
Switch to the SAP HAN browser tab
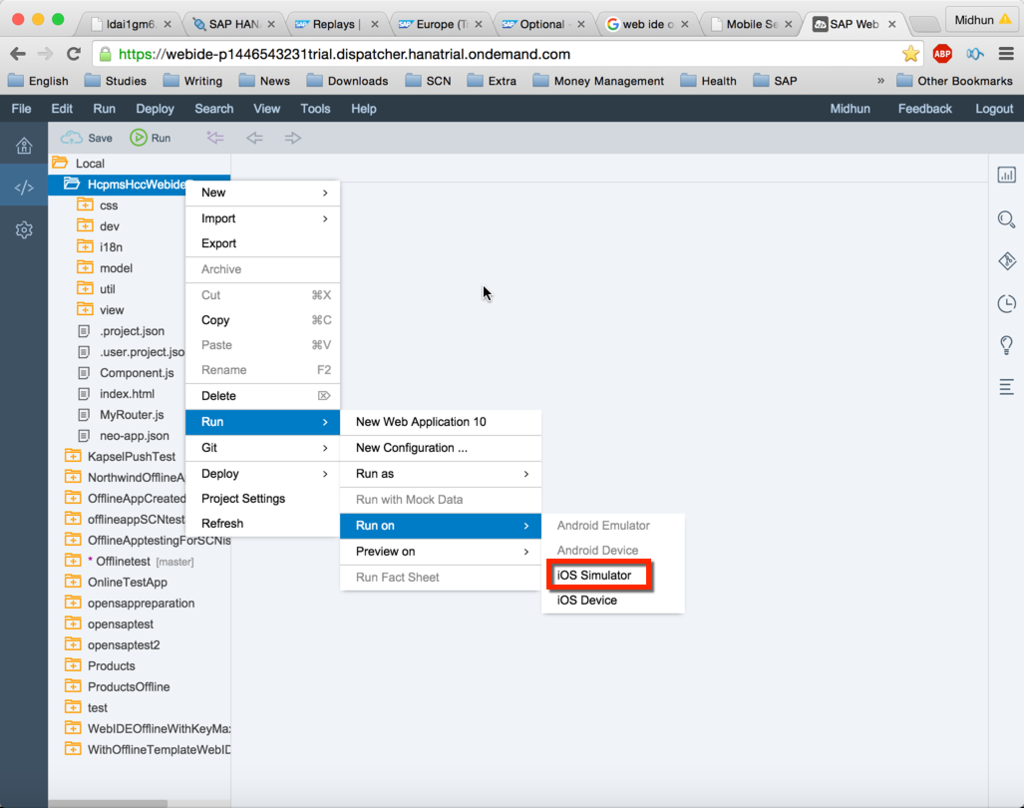pos(234,24)
